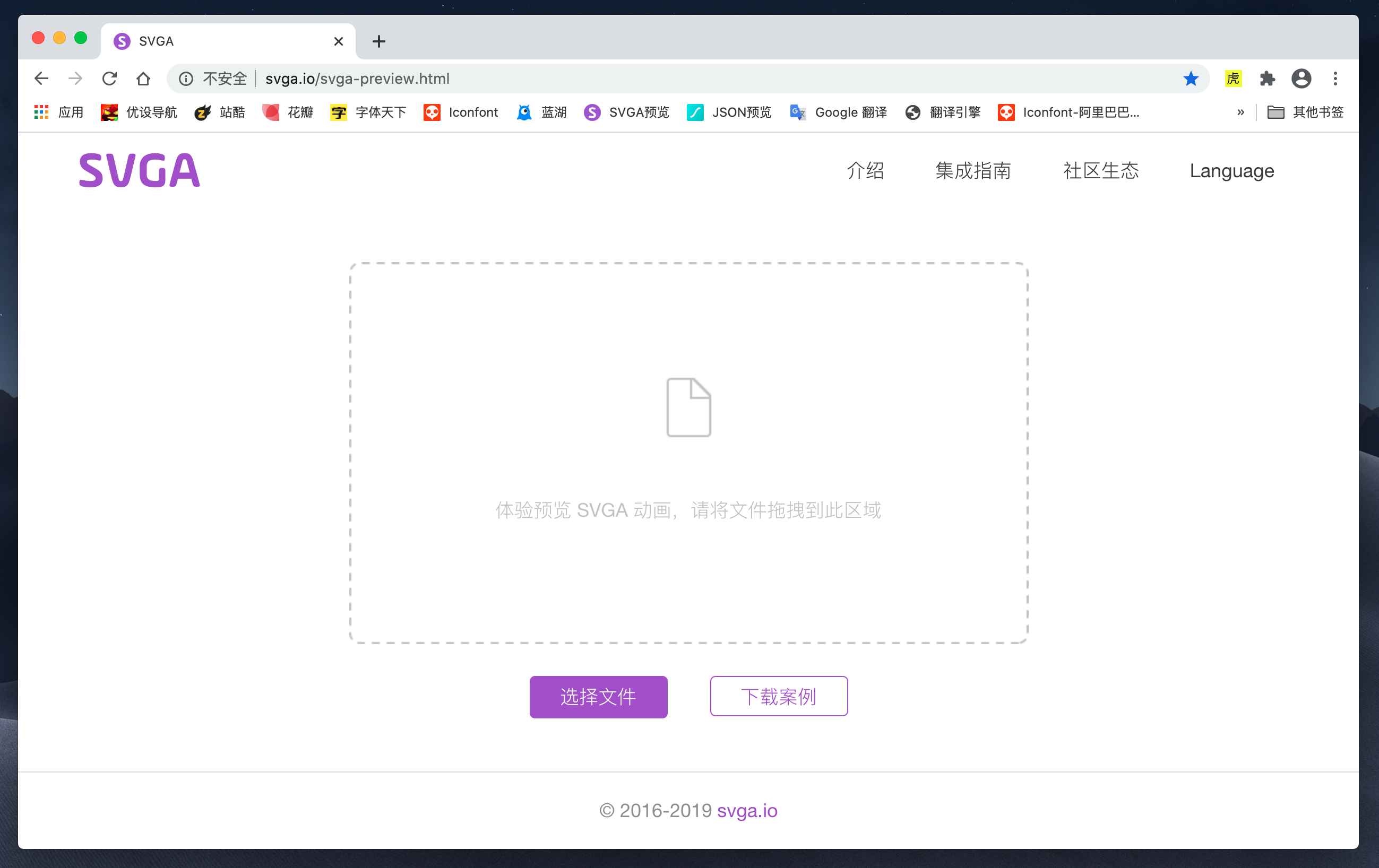
Task: Open the user profile avatar icon
Action: 1301,79
